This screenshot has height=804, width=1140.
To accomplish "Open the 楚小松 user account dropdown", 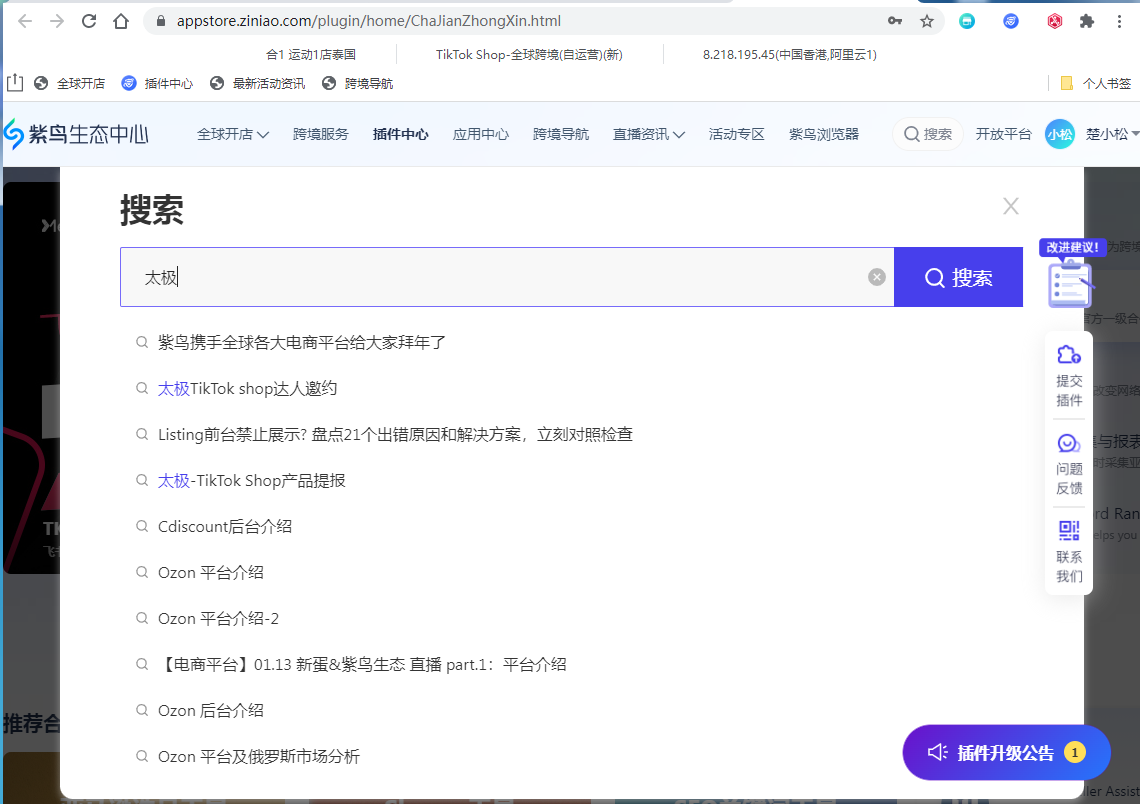I will [x=1111, y=134].
